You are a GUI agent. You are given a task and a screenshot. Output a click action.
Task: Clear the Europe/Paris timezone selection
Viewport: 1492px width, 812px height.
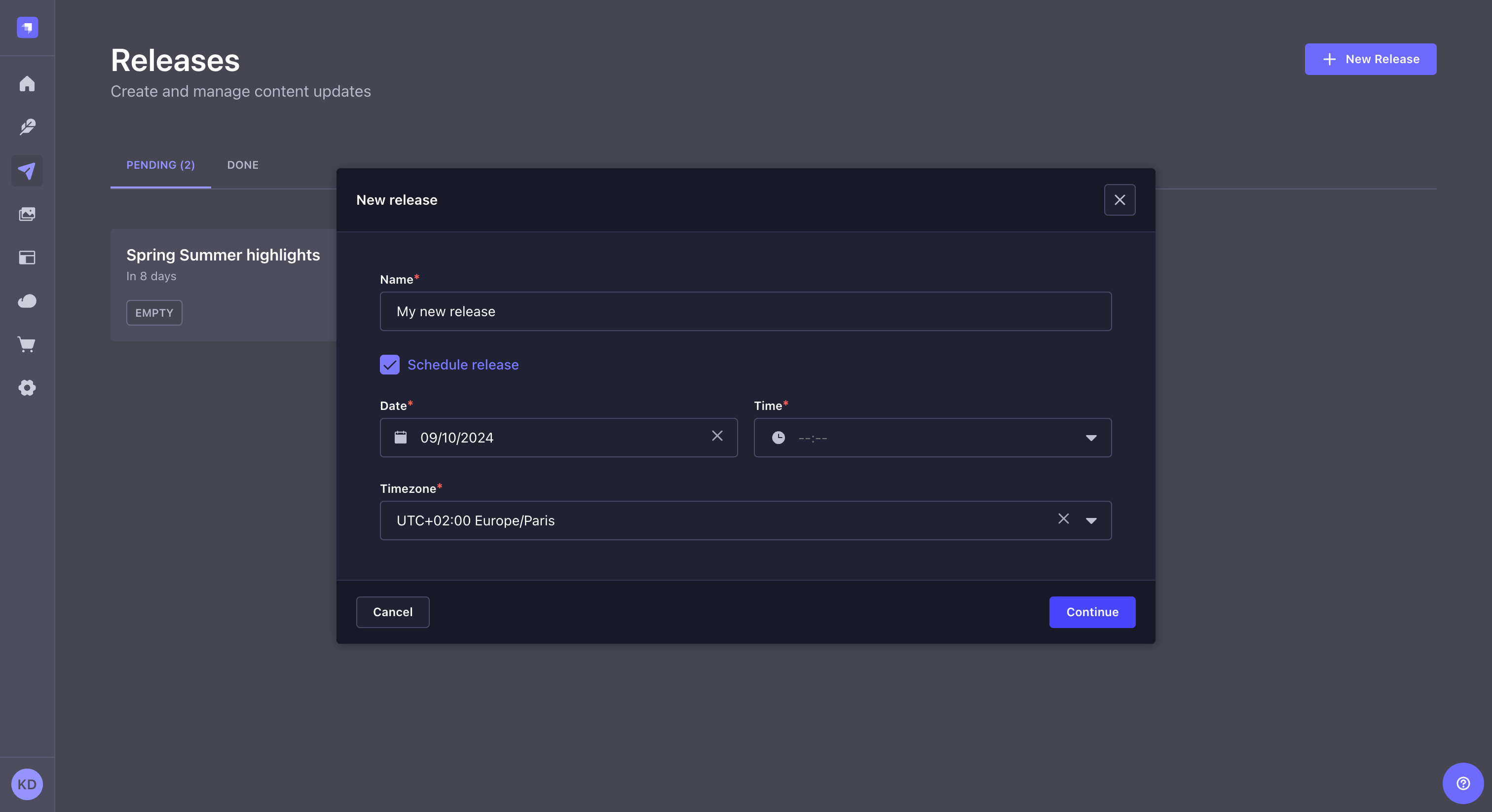pyautogui.click(x=1063, y=519)
